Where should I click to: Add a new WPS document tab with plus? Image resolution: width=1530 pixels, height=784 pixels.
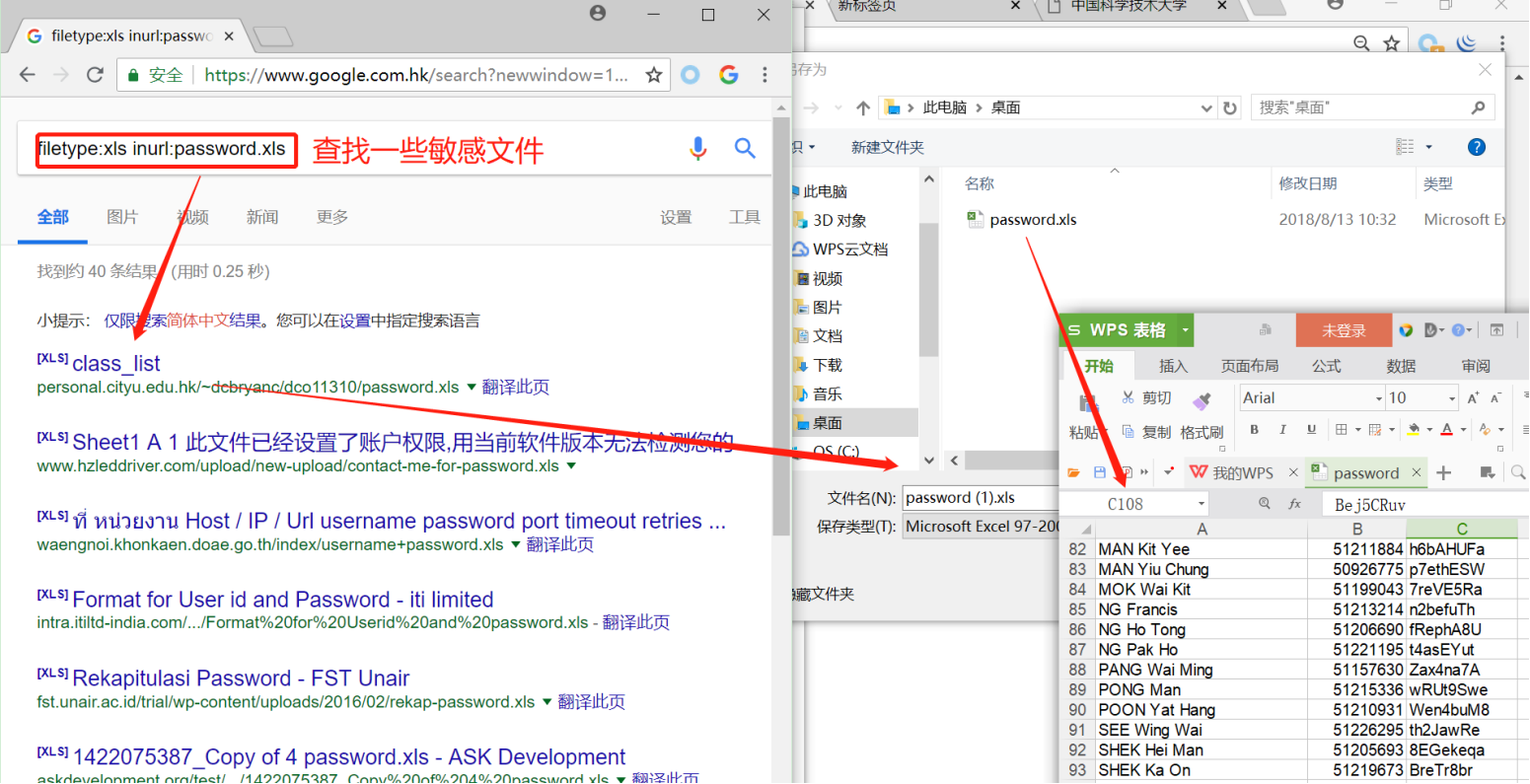pos(1444,473)
